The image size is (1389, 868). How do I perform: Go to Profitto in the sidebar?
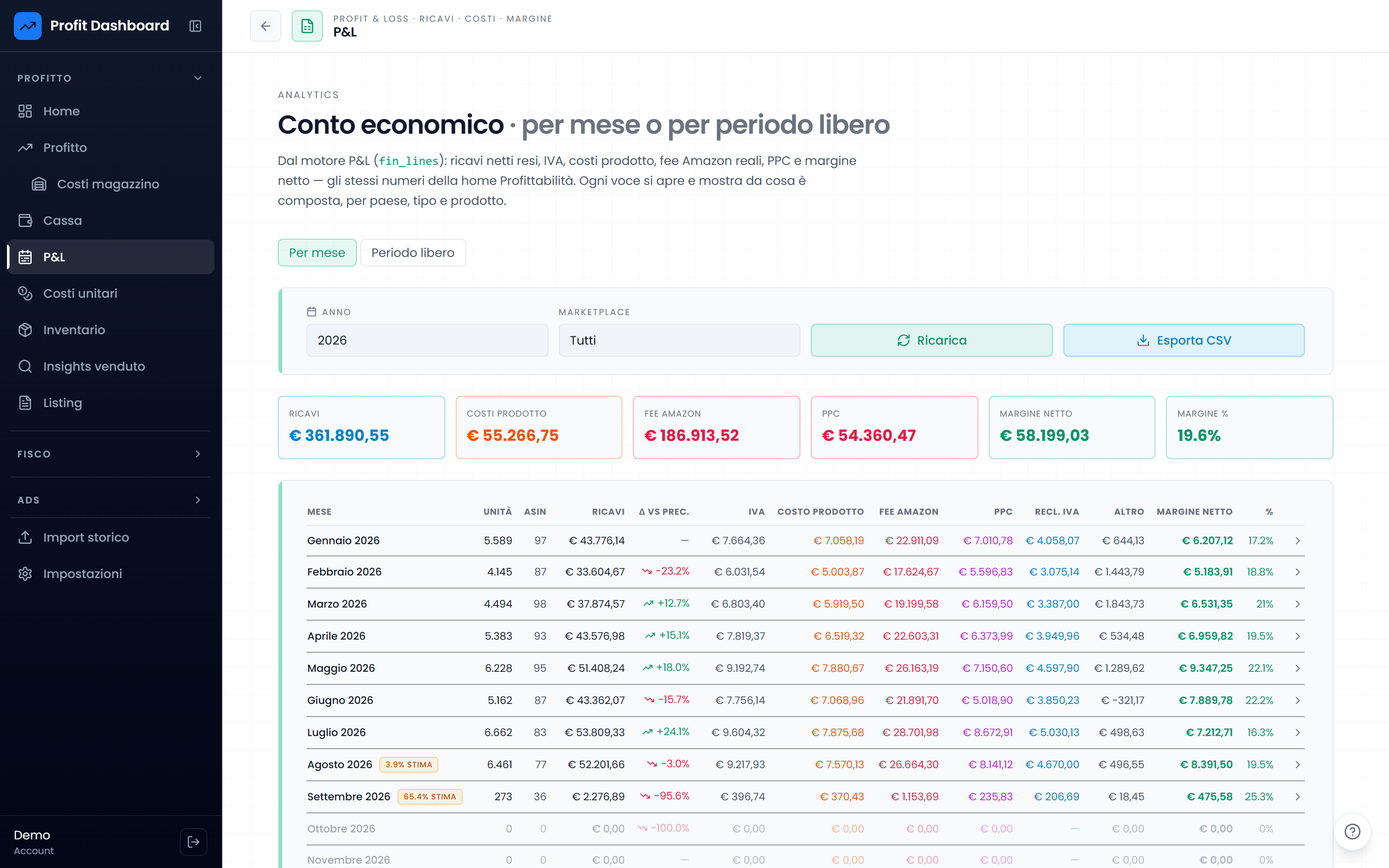(111, 148)
